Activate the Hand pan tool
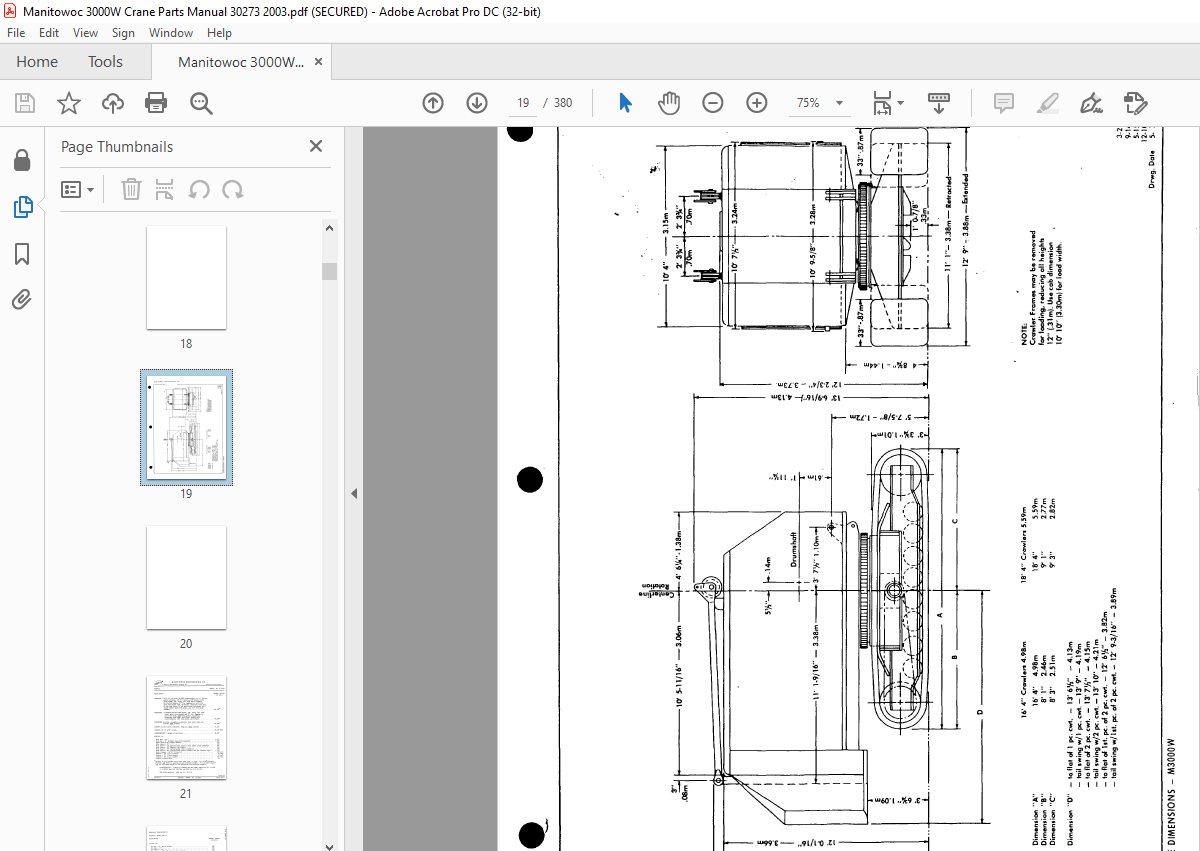The height and width of the screenshot is (851, 1200). pos(669,103)
